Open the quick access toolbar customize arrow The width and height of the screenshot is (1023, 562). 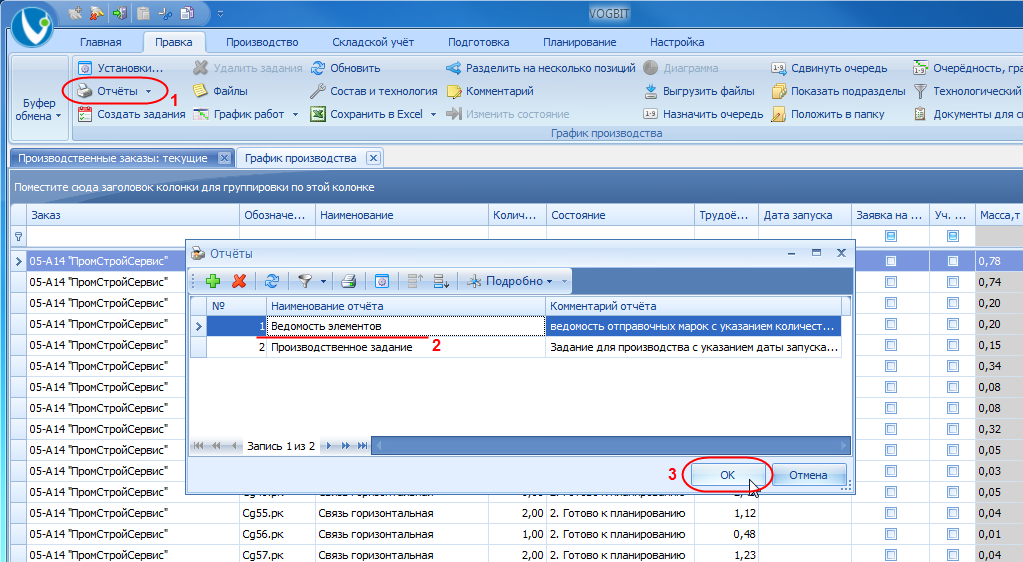pyautogui.click(x=220, y=13)
